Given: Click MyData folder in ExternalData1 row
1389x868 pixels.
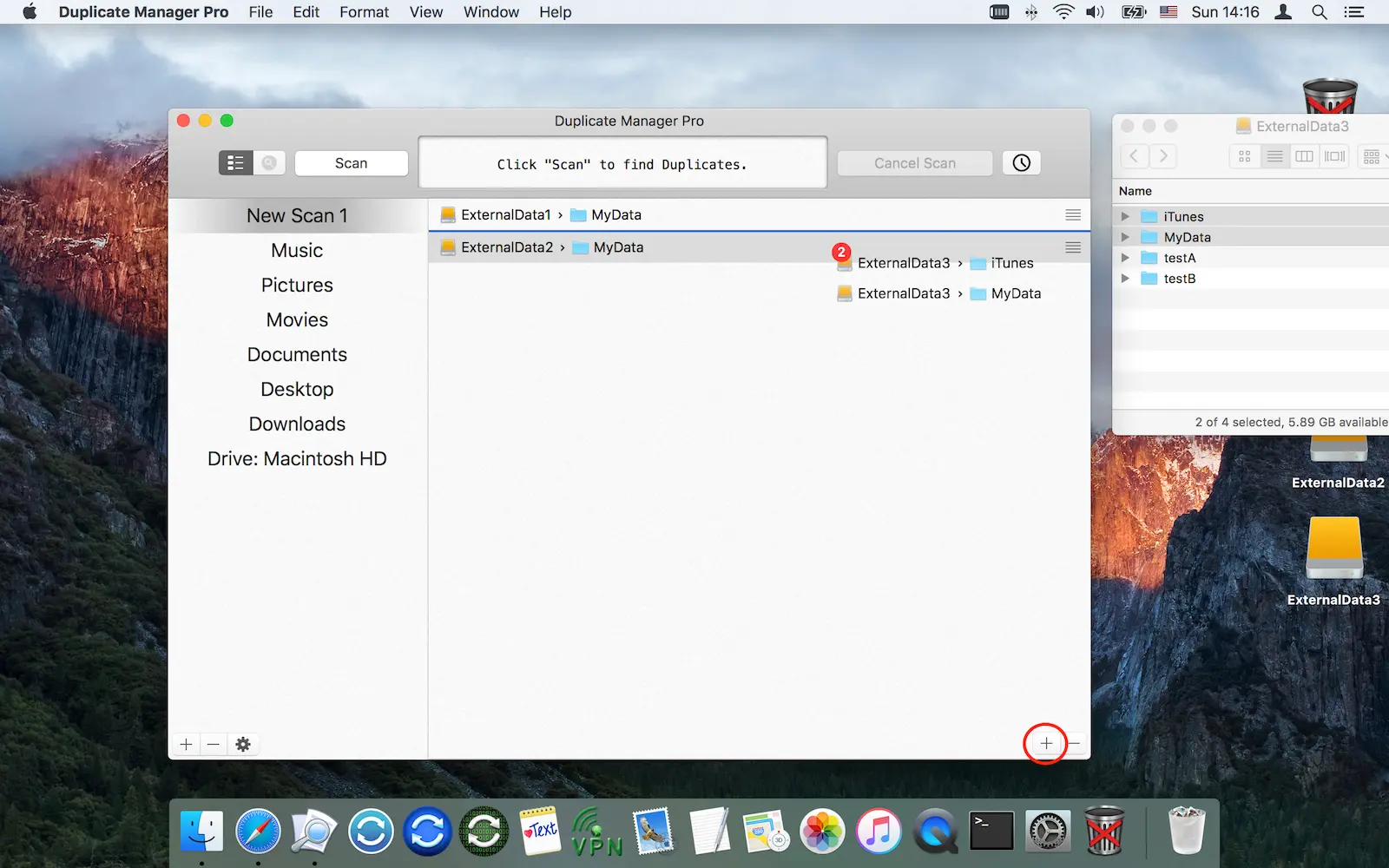Looking at the screenshot, I should point(606,214).
